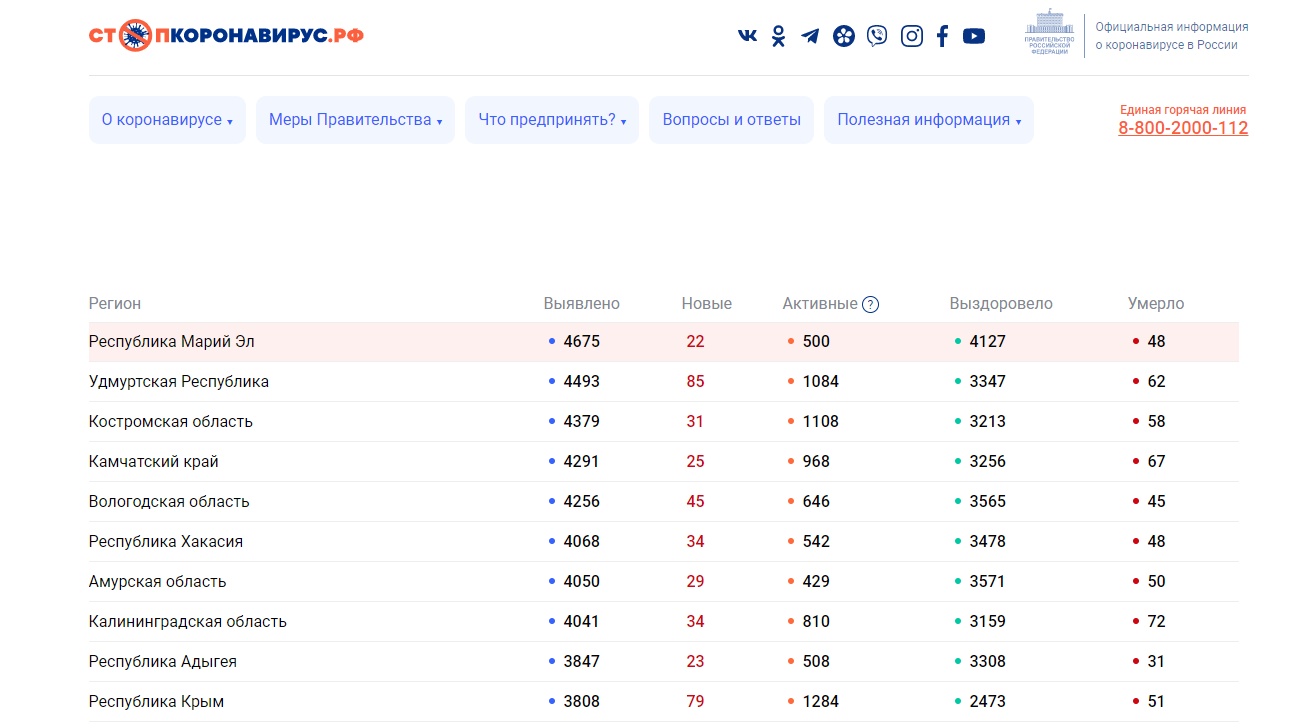Screen dimensions: 1289x728
Task: Open the Facebook page icon
Action: (x=942, y=36)
